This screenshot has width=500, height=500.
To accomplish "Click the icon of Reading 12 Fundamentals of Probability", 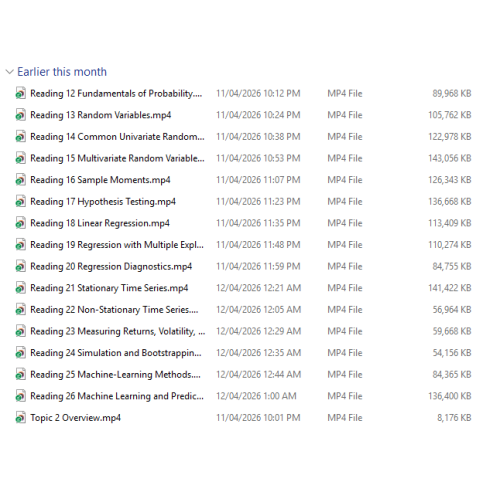I will [x=20, y=93].
